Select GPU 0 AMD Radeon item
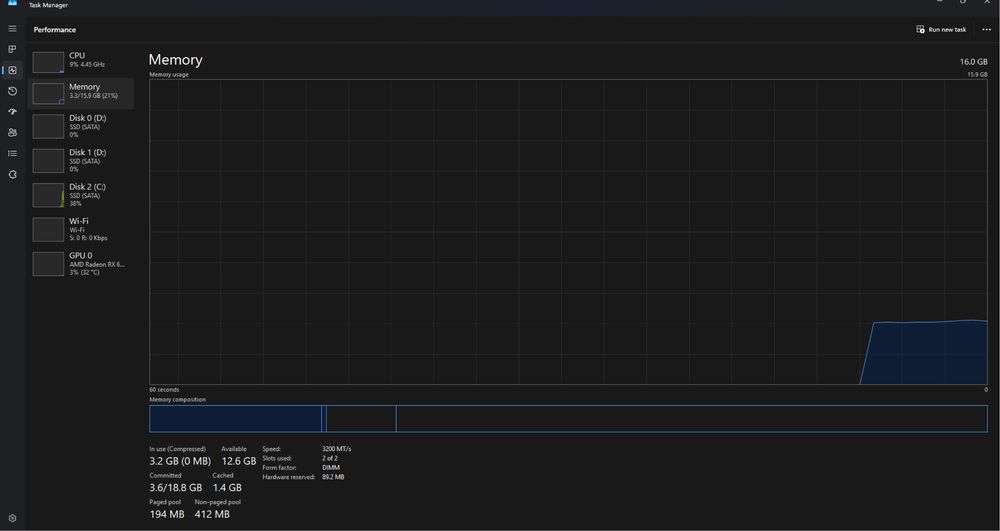 click(81, 264)
